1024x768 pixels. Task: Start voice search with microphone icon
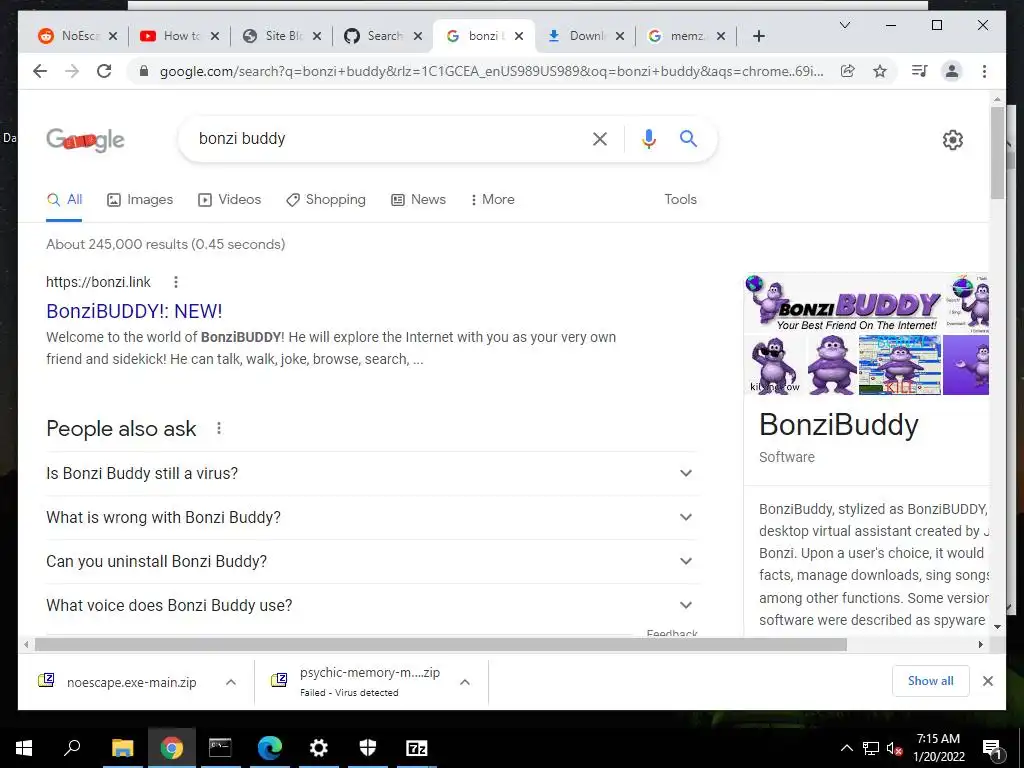[648, 138]
